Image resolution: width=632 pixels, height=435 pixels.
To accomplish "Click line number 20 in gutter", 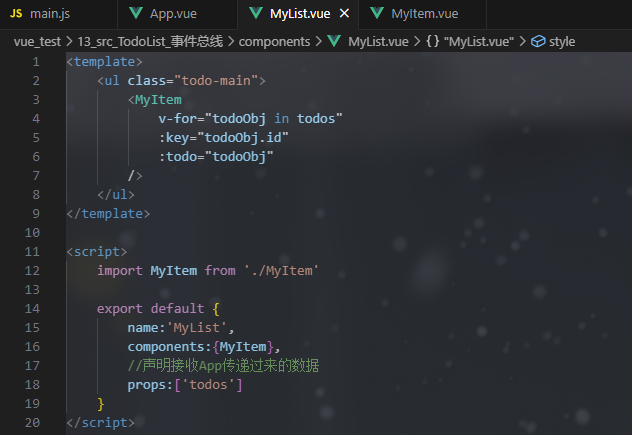I will [32, 423].
